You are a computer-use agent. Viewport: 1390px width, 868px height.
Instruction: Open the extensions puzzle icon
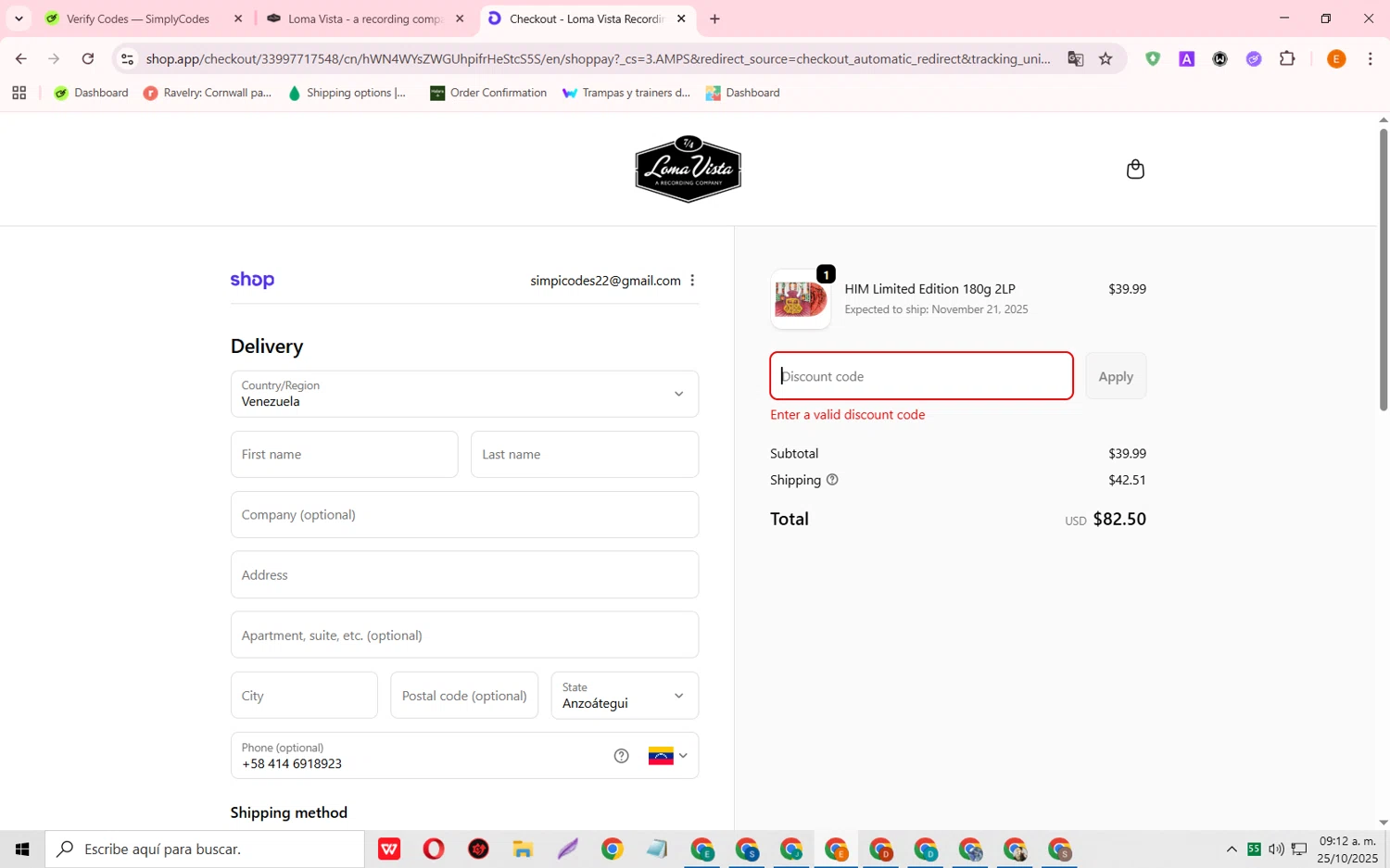pyautogui.click(x=1287, y=58)
